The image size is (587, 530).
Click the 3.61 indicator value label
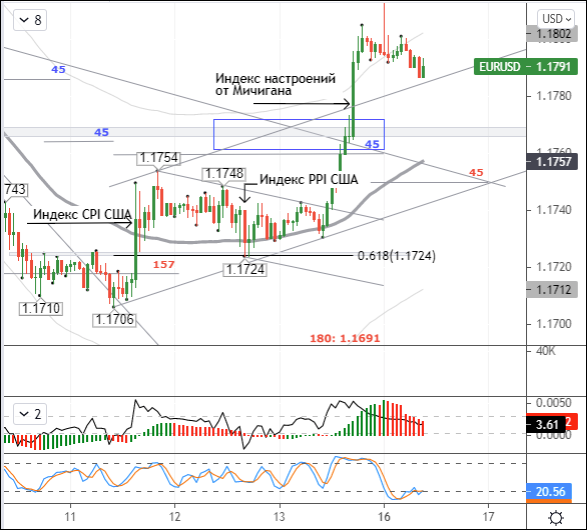(x=545, y=424)
